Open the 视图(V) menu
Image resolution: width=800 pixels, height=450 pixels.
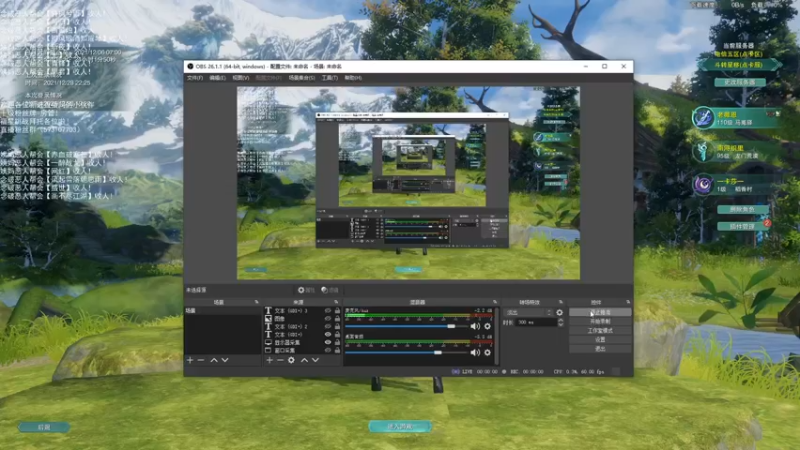[241, 78]
